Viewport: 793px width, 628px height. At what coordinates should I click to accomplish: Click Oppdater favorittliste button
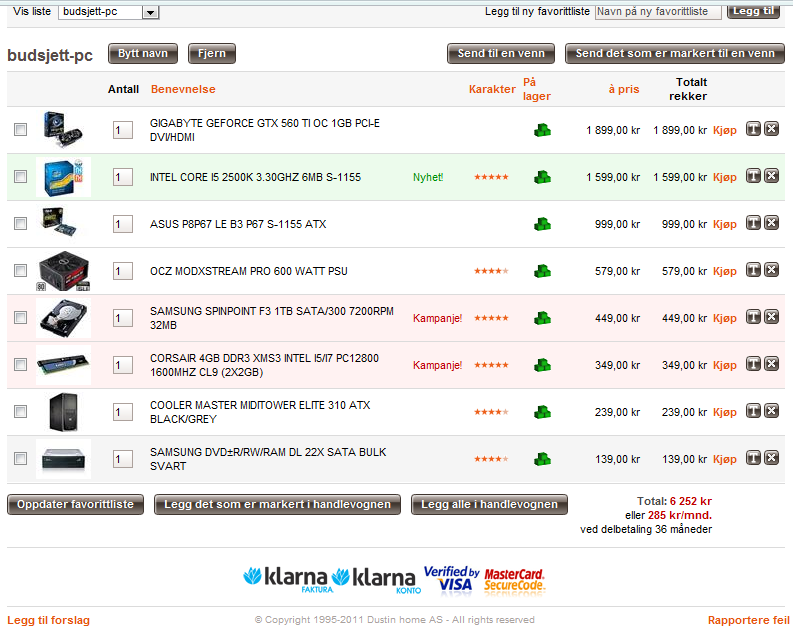click(x=75, y=505)
